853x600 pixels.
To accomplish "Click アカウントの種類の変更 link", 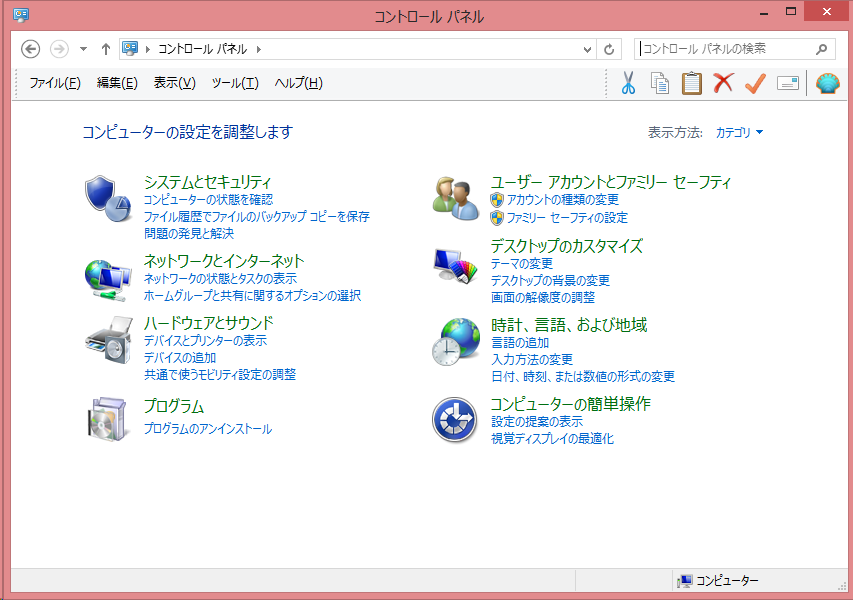I will click(563, 200).
